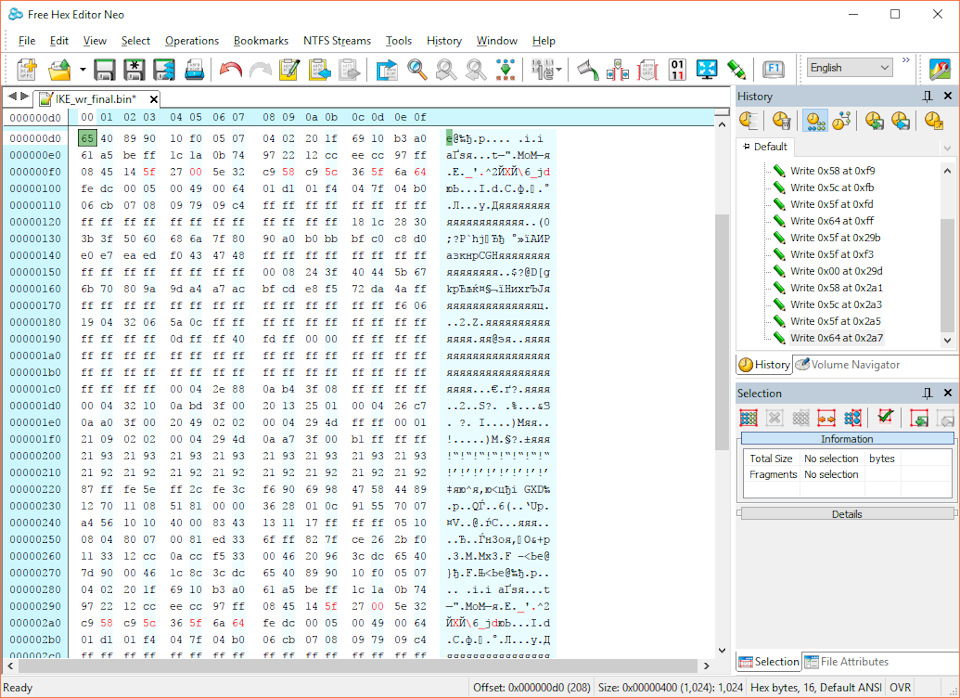Screen dimensions: 960x698
Task: Open the NTFS Streams menu
Action: pyautogui.click(x=336, y=41)
